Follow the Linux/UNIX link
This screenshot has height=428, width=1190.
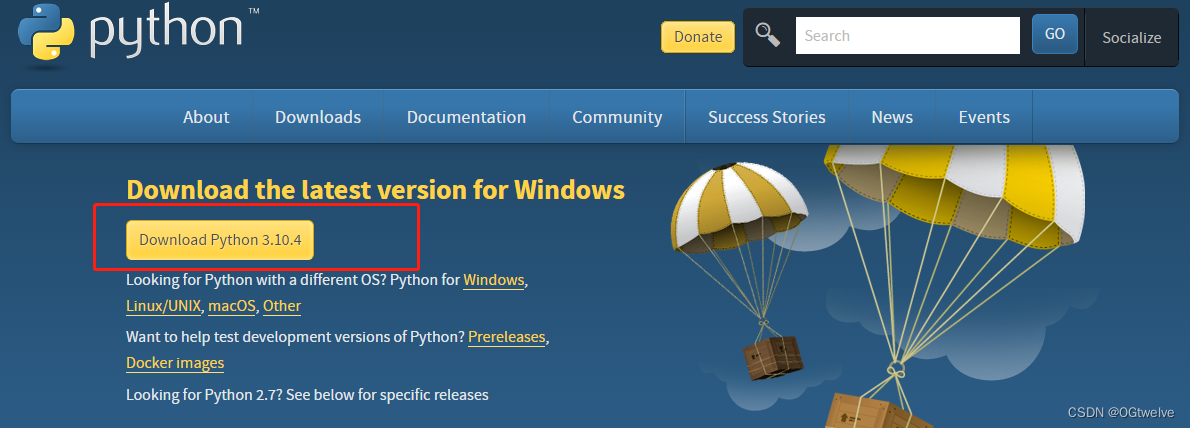click(x=164, y=307)
